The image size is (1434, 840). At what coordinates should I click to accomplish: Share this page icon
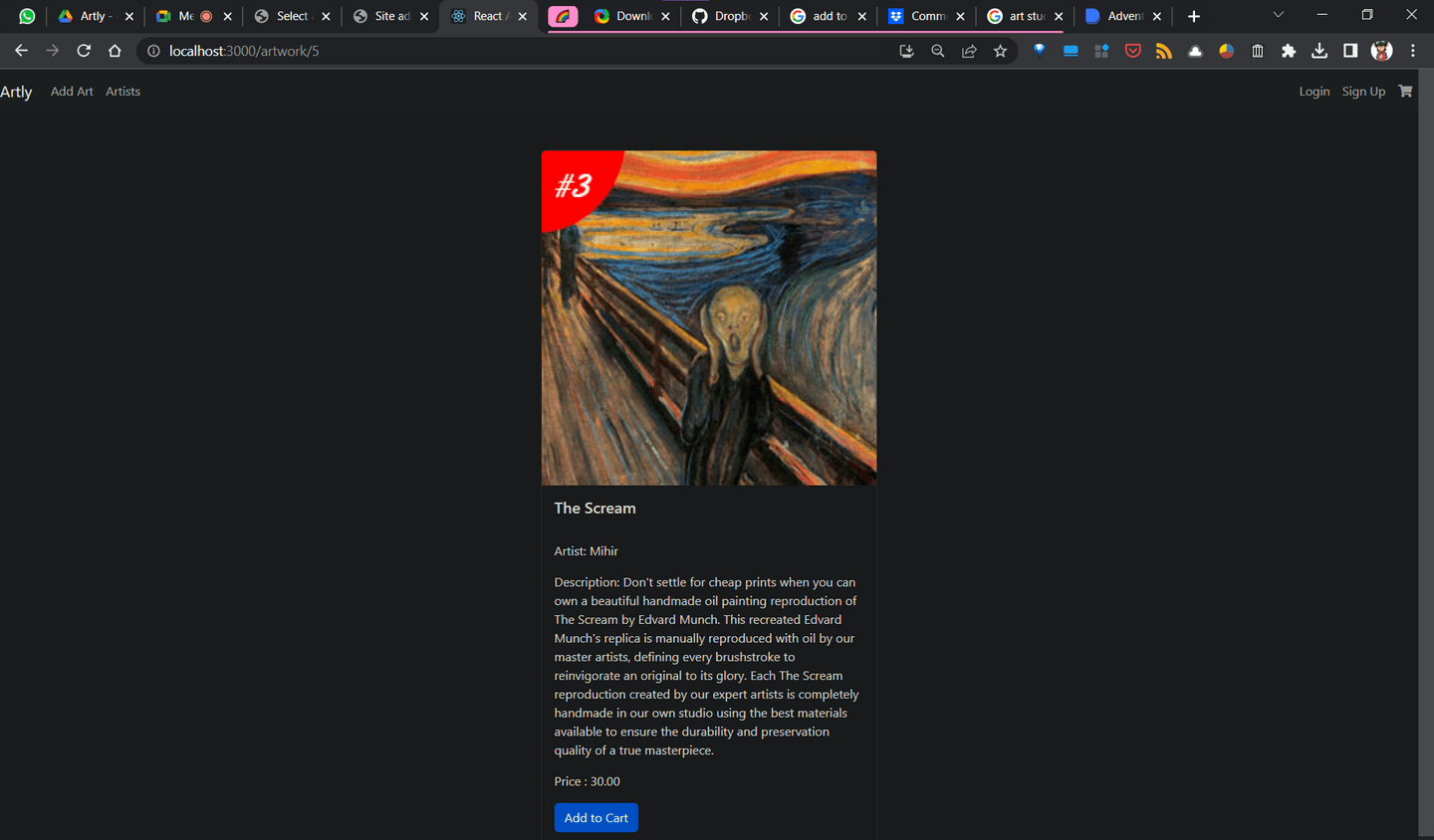[969, 51]
